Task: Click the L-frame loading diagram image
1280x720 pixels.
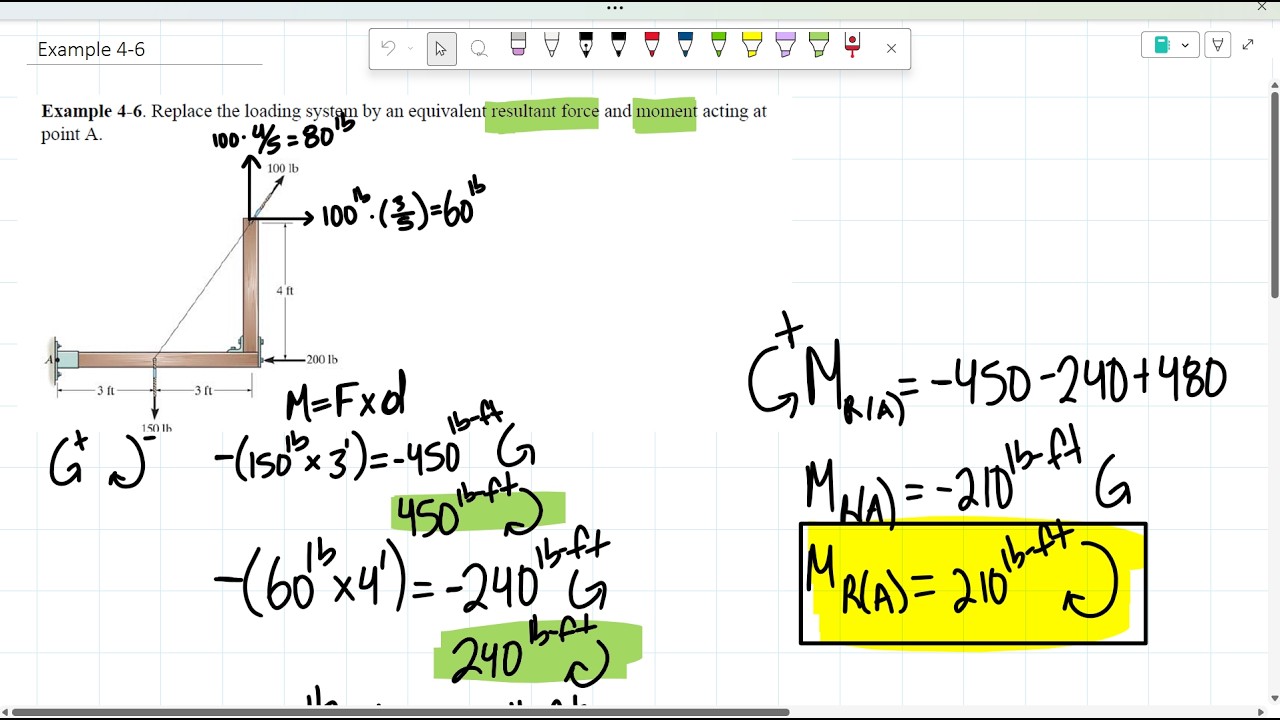Action: (195, 295)
